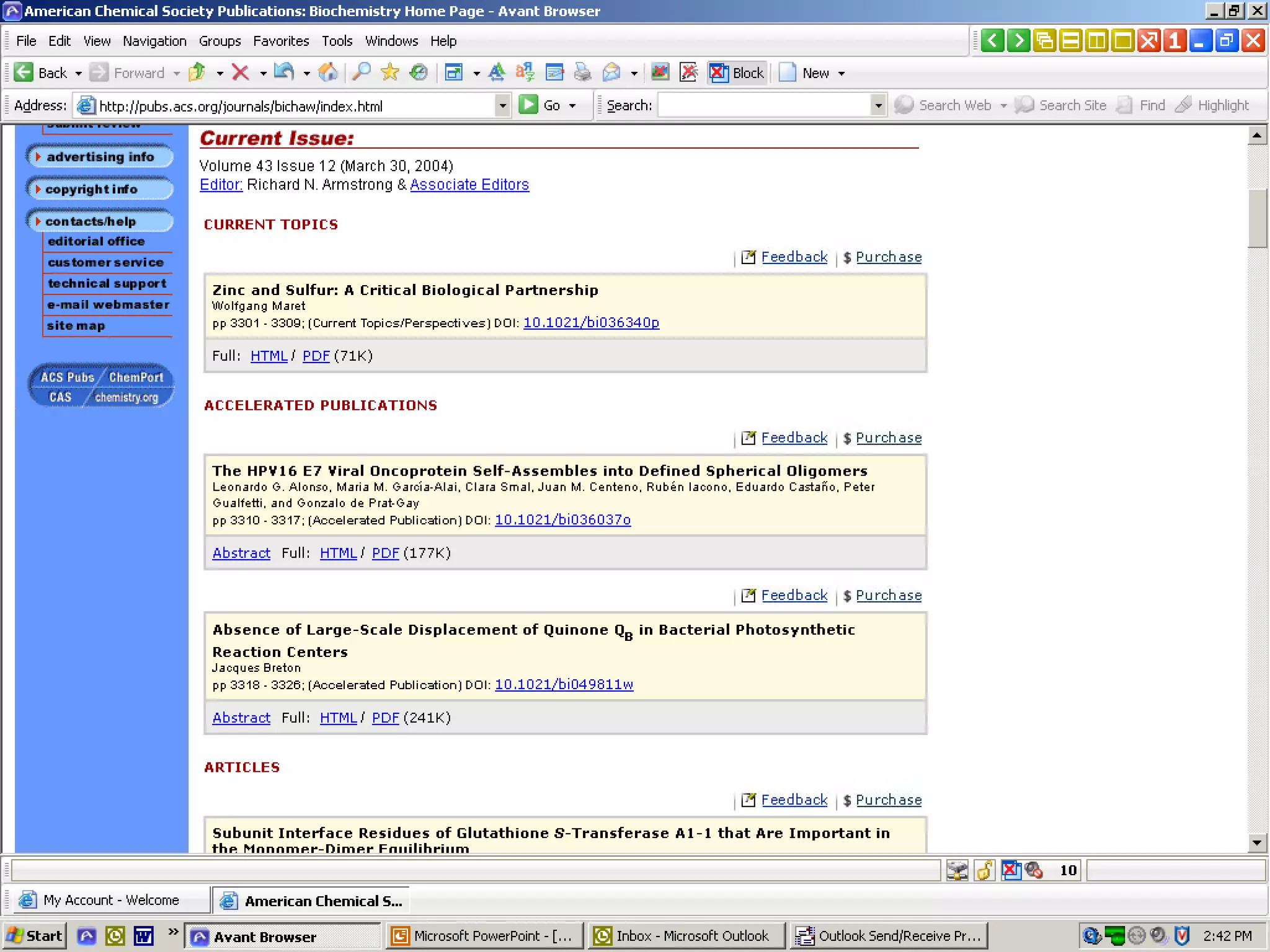
Task: Click the yellow Tile Vertically icon
Action: pos(1097,41)
